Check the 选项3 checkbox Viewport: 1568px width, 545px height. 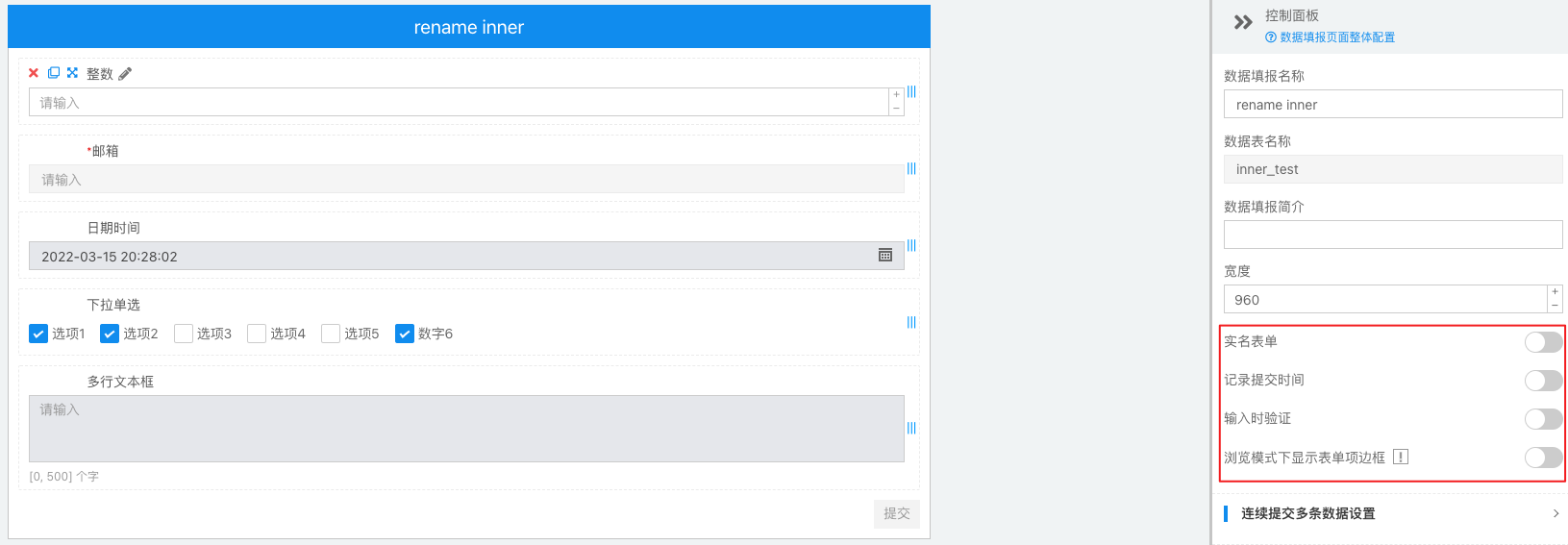184,334
